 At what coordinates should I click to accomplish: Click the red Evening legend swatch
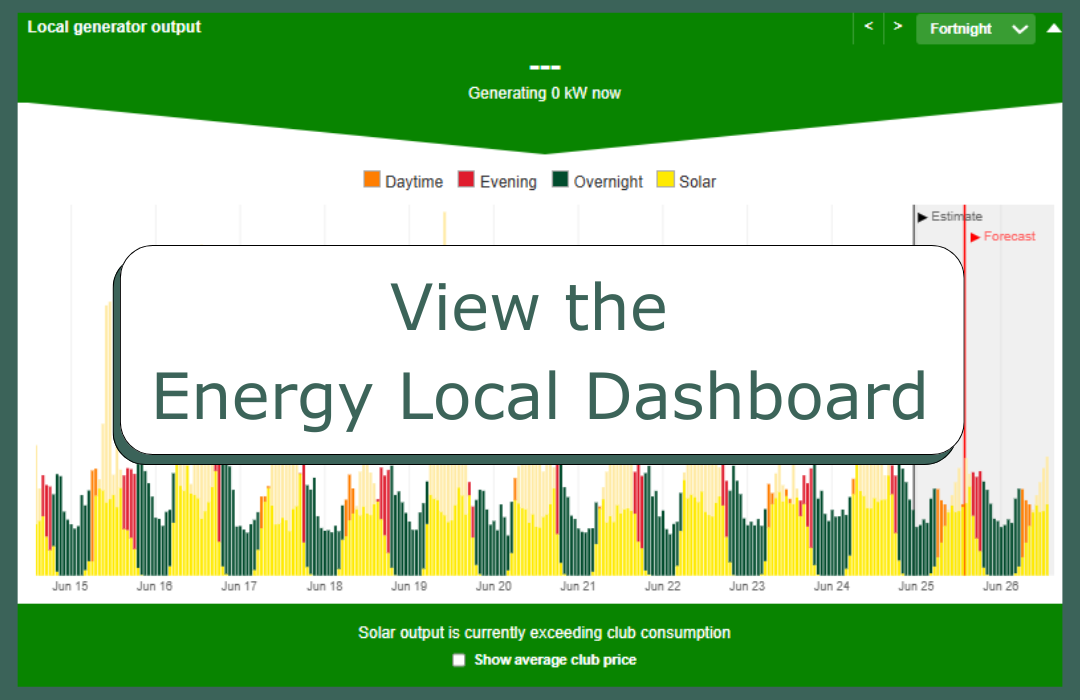tap(466, 180)
